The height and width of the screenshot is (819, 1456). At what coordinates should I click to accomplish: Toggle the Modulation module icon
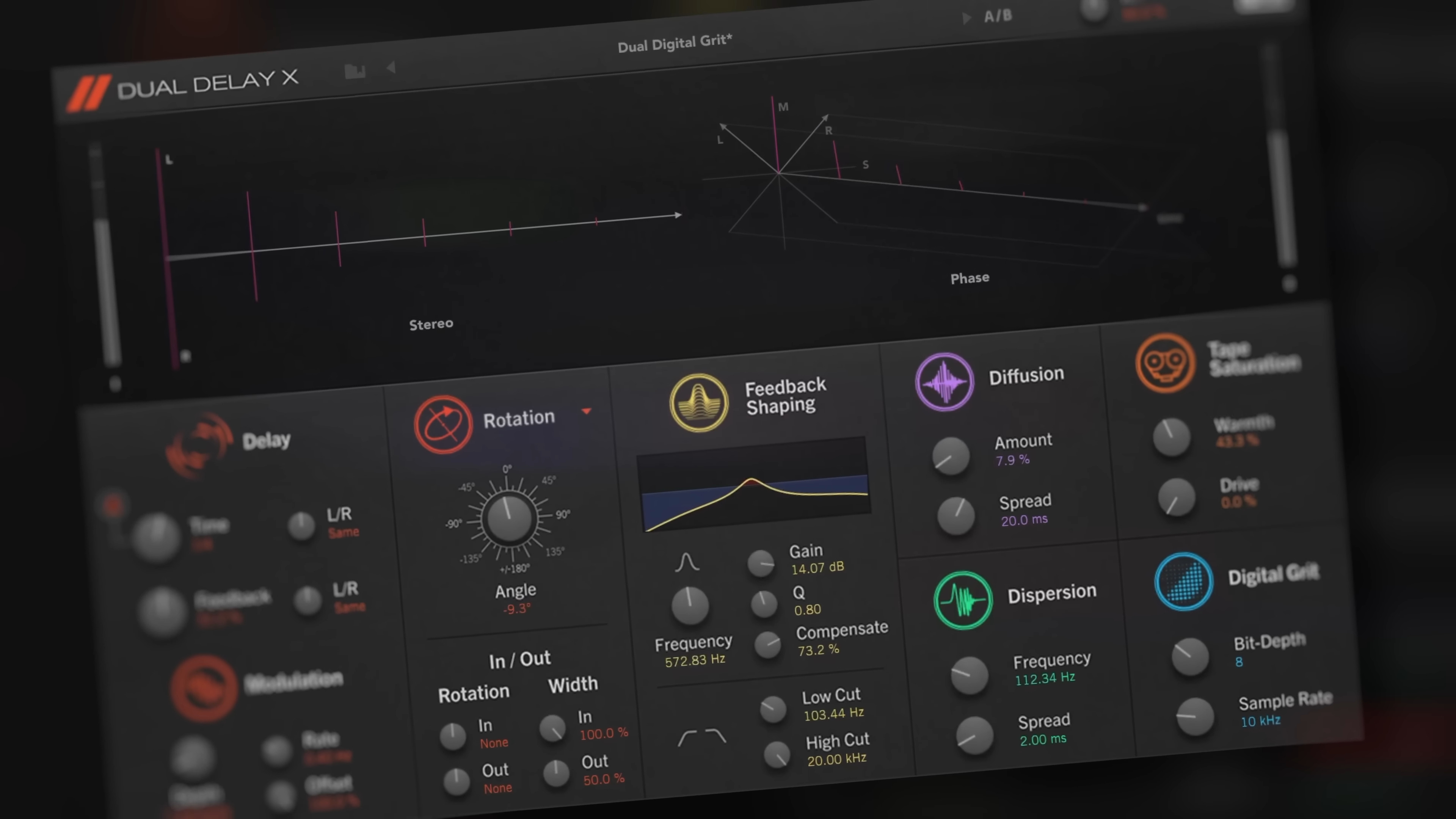[204, 688]
